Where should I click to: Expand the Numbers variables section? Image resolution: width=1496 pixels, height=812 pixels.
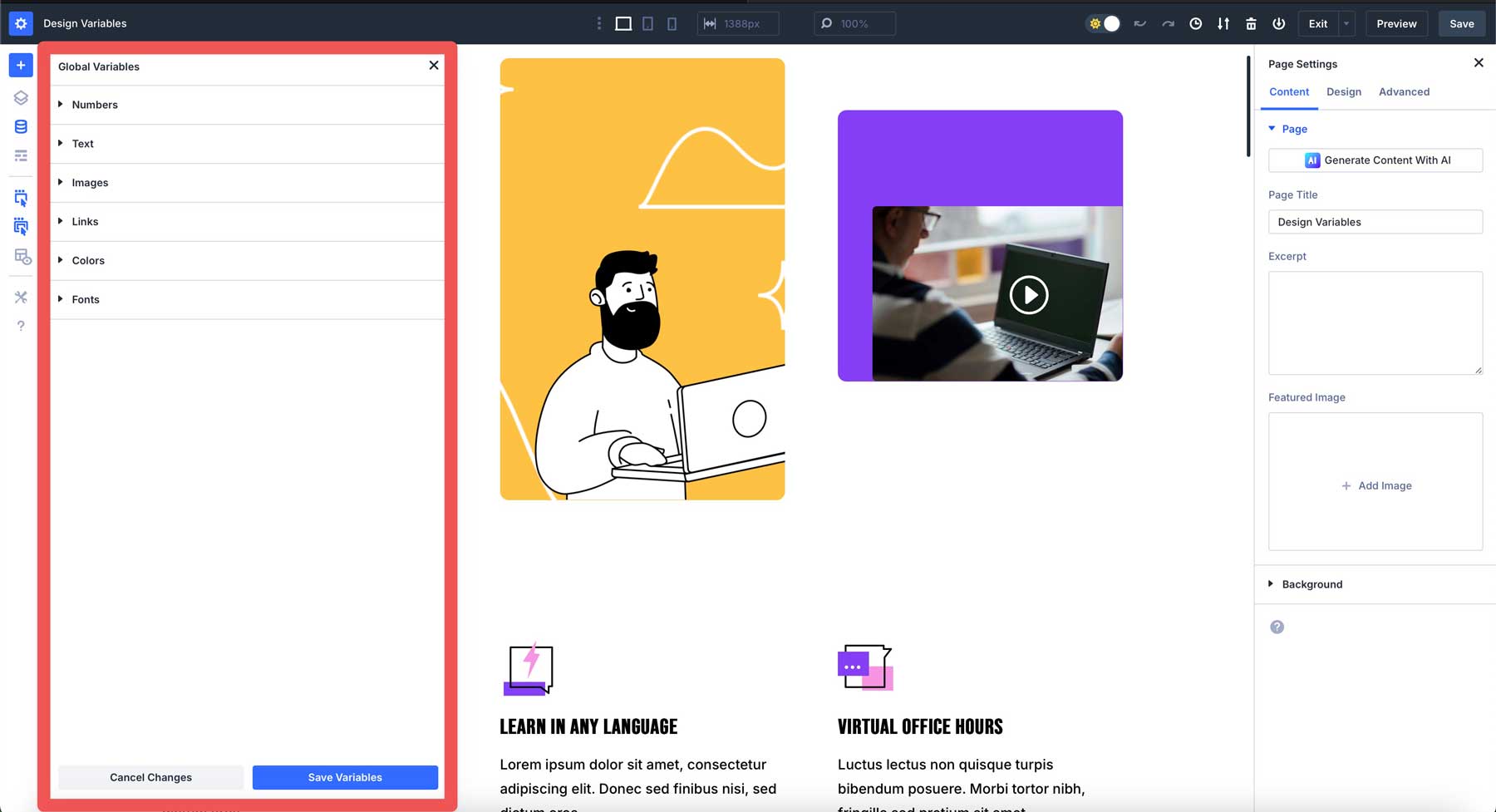pyautogui.click(x=95, y=105)
